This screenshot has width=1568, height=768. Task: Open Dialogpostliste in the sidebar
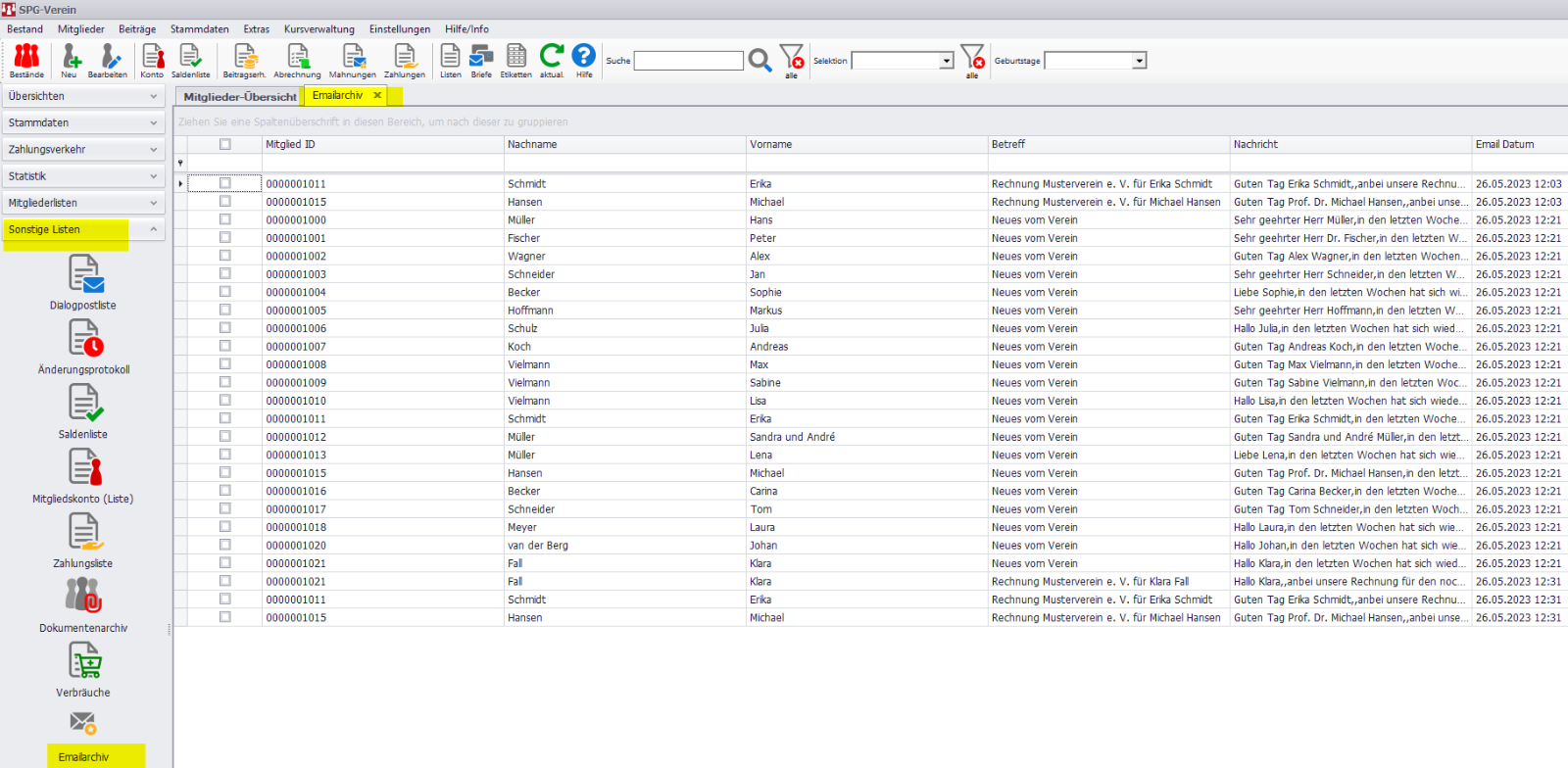(x=83, y=281)
